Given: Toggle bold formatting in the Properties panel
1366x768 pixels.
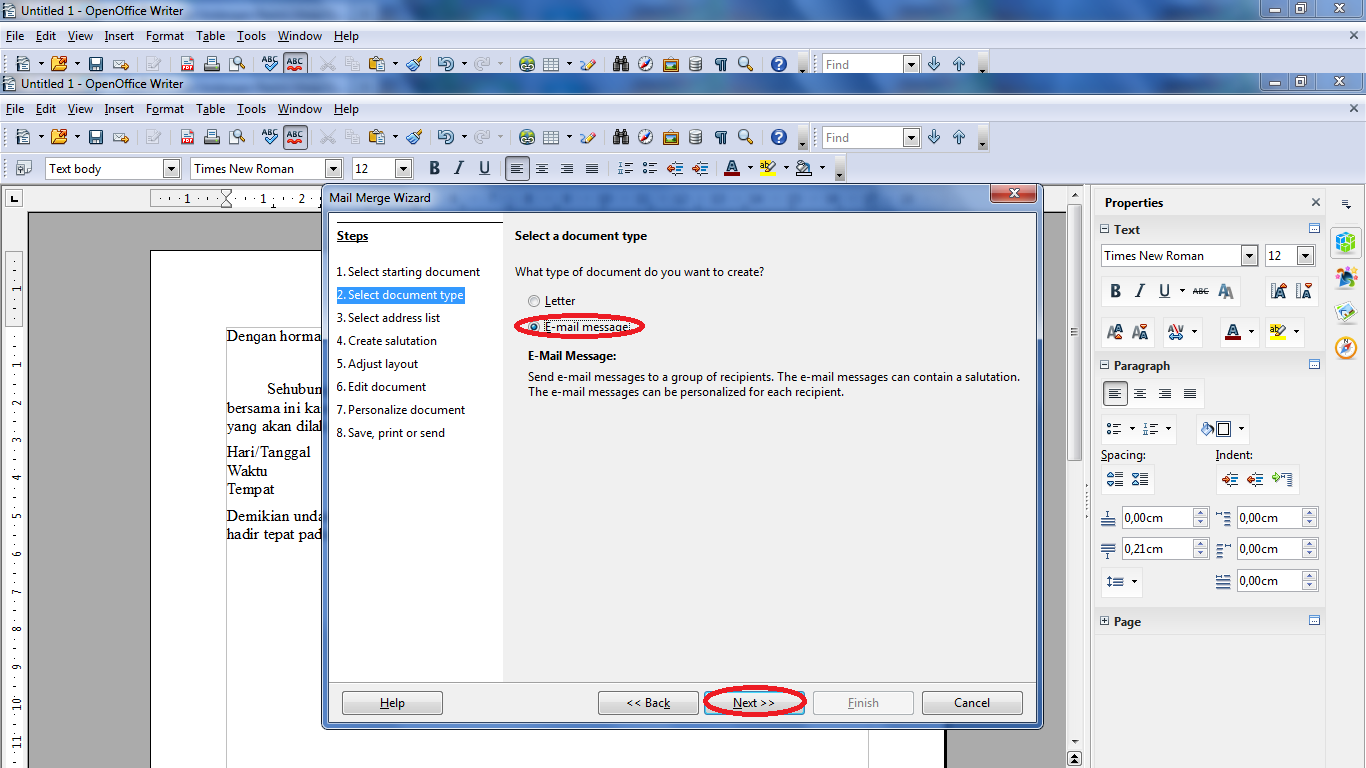Looking at the screenshot, I should click(1115, 291).
